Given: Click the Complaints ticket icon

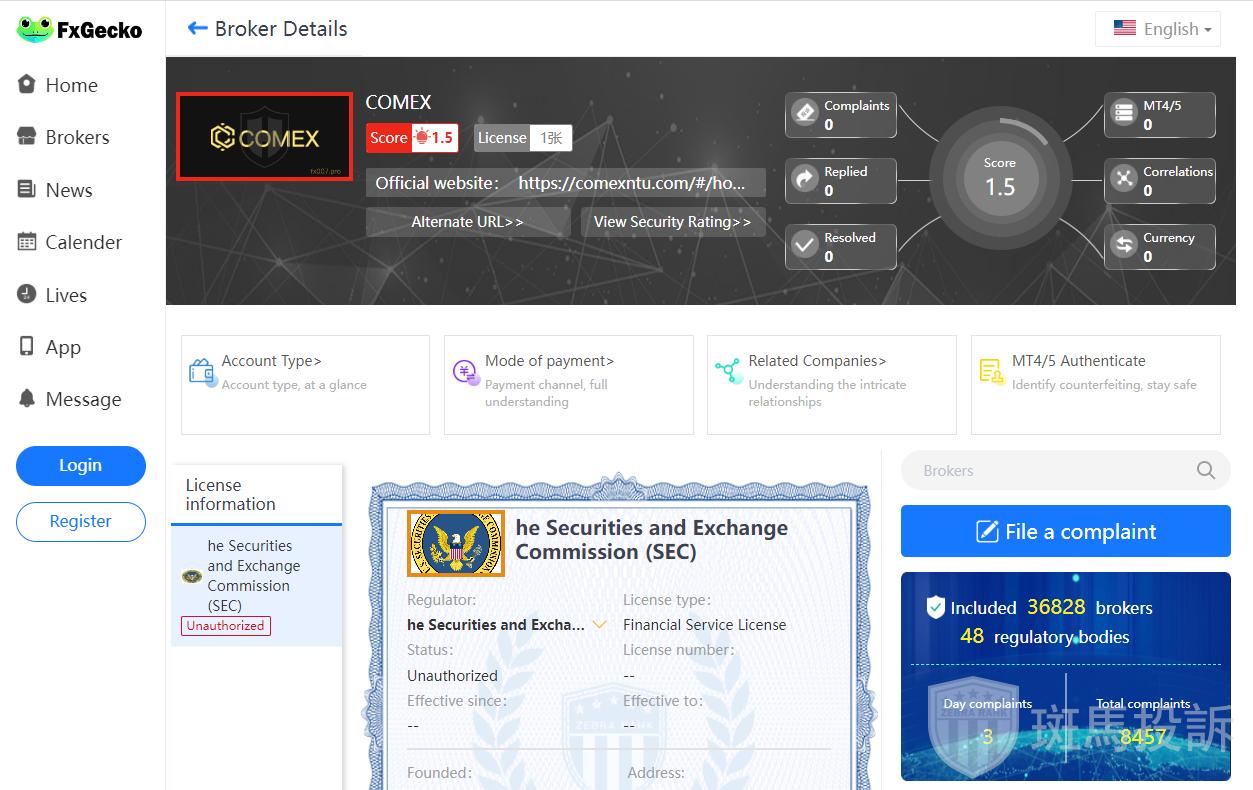Looking at the screenshot, I should (805, 114).
